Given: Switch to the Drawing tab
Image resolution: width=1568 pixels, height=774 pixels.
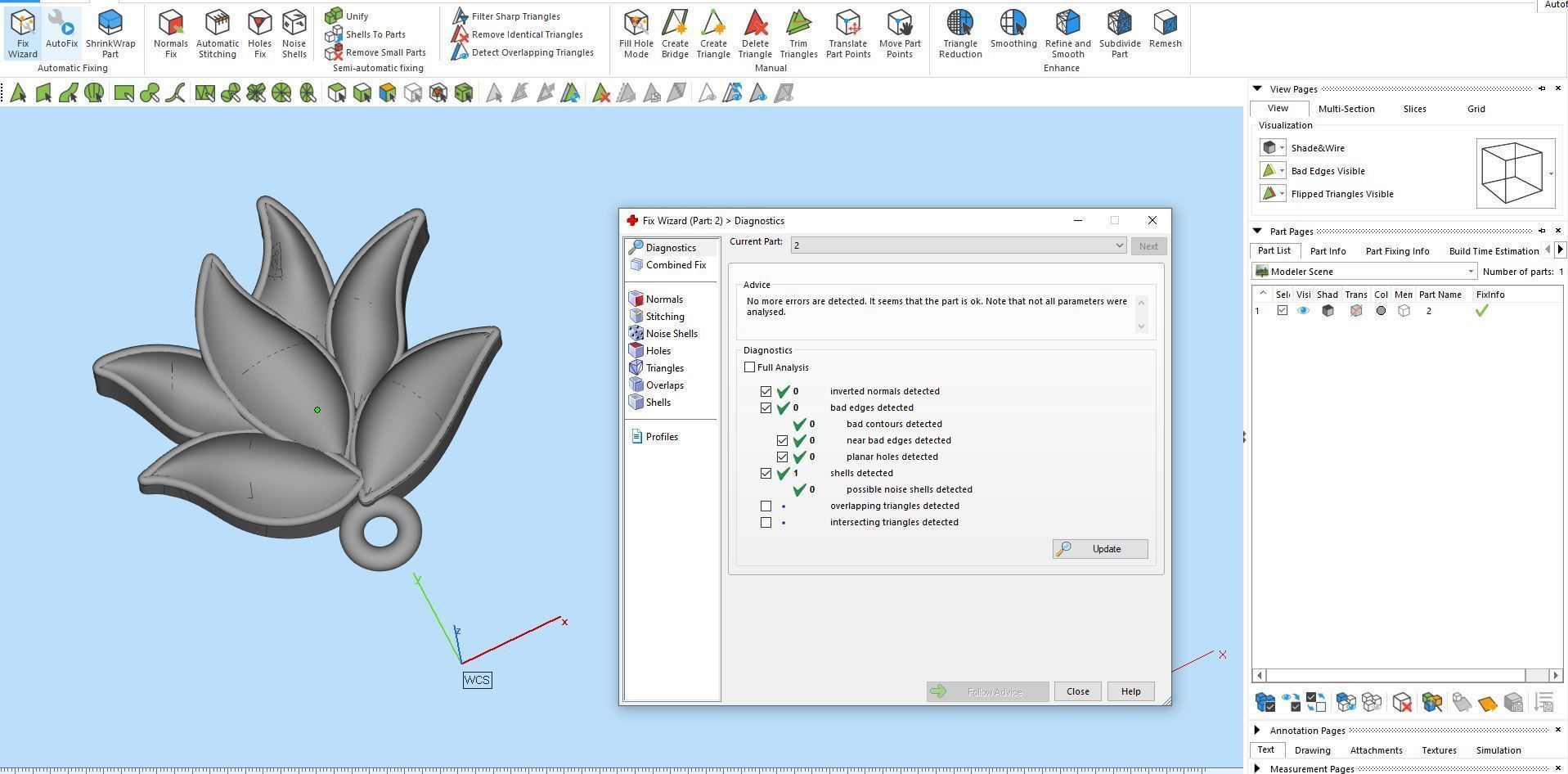Looking at the screenshot, I should click(x=1312, y=750).
